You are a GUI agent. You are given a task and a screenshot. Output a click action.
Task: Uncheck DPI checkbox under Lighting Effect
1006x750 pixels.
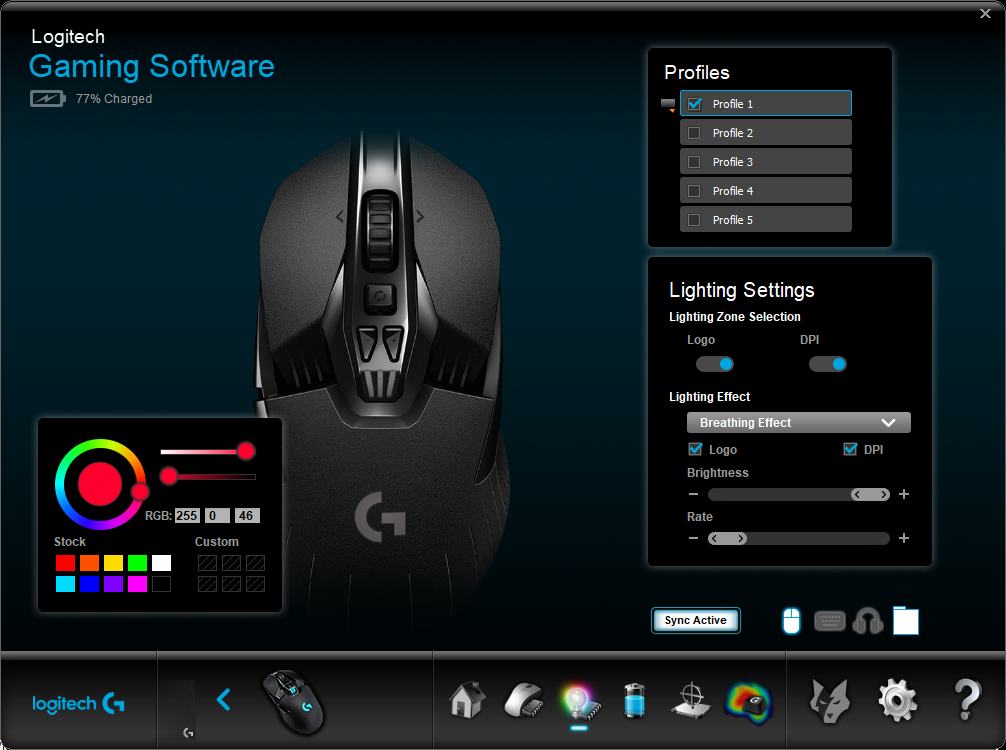pos(850,449)
